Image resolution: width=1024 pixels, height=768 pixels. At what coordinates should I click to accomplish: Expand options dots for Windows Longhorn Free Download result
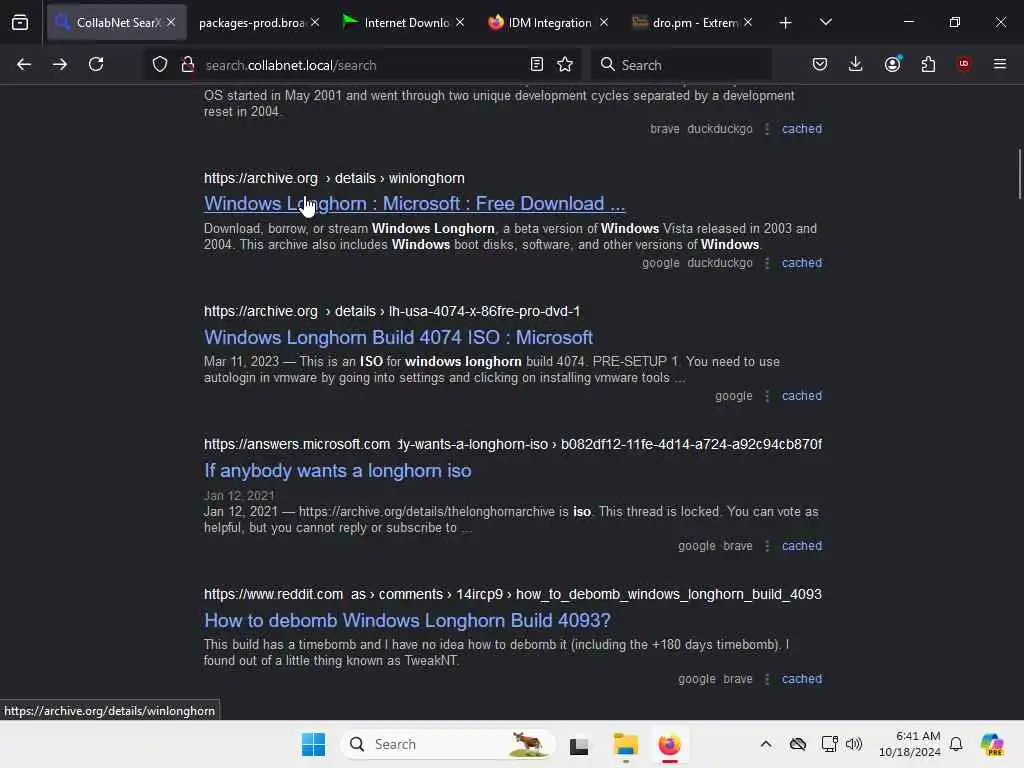pyautogui.click(x=767, y=263)
